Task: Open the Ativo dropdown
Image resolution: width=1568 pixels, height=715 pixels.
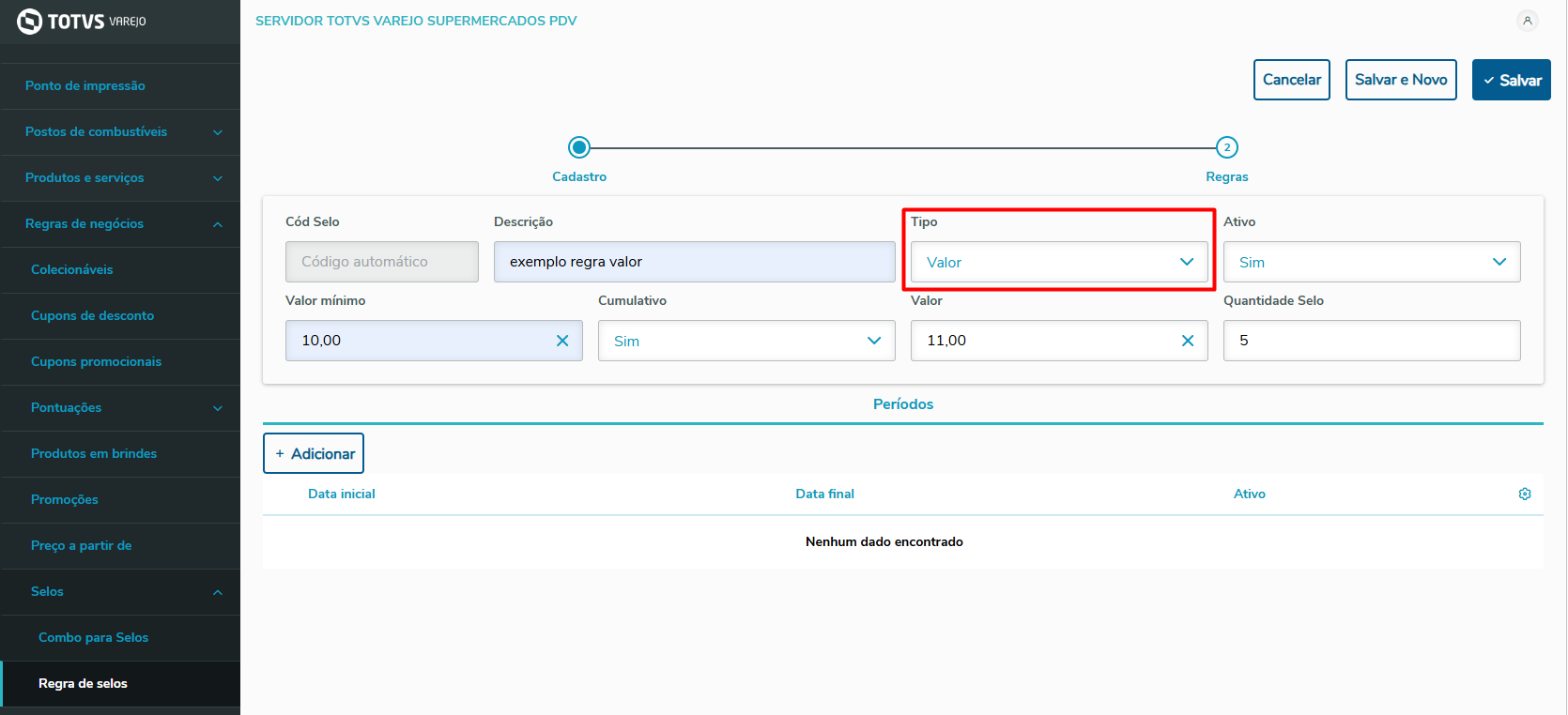Action: click(1372, 262)
